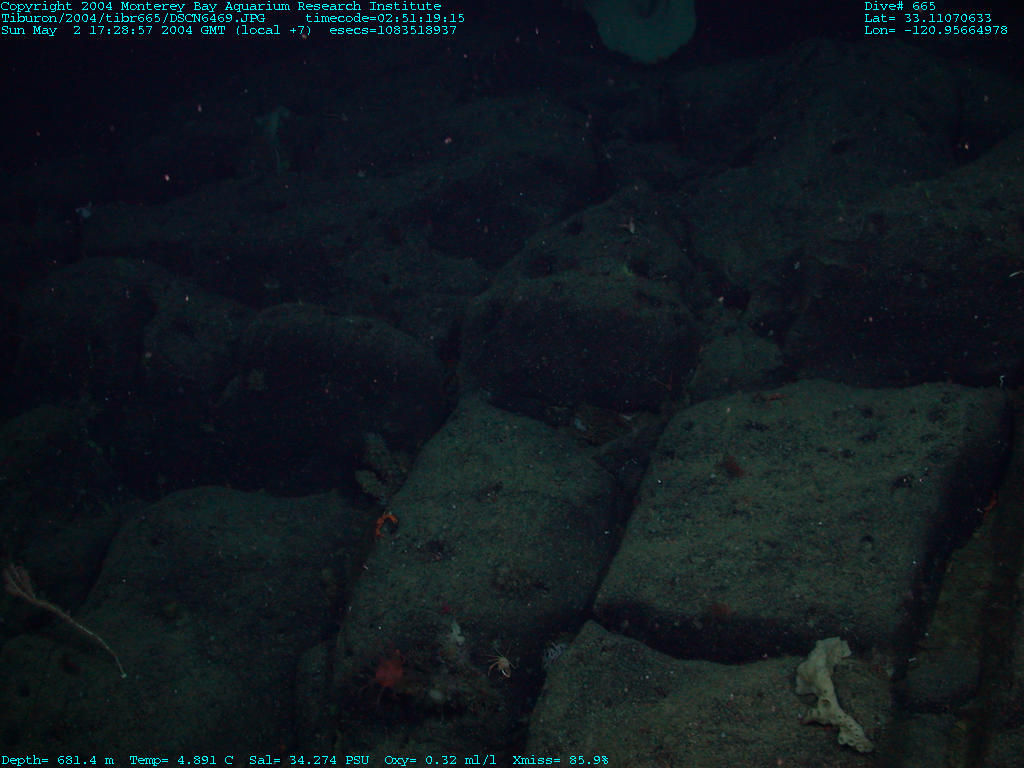Click the 'Oxy= 0.32 ml/l' readout

click(440, 760)
